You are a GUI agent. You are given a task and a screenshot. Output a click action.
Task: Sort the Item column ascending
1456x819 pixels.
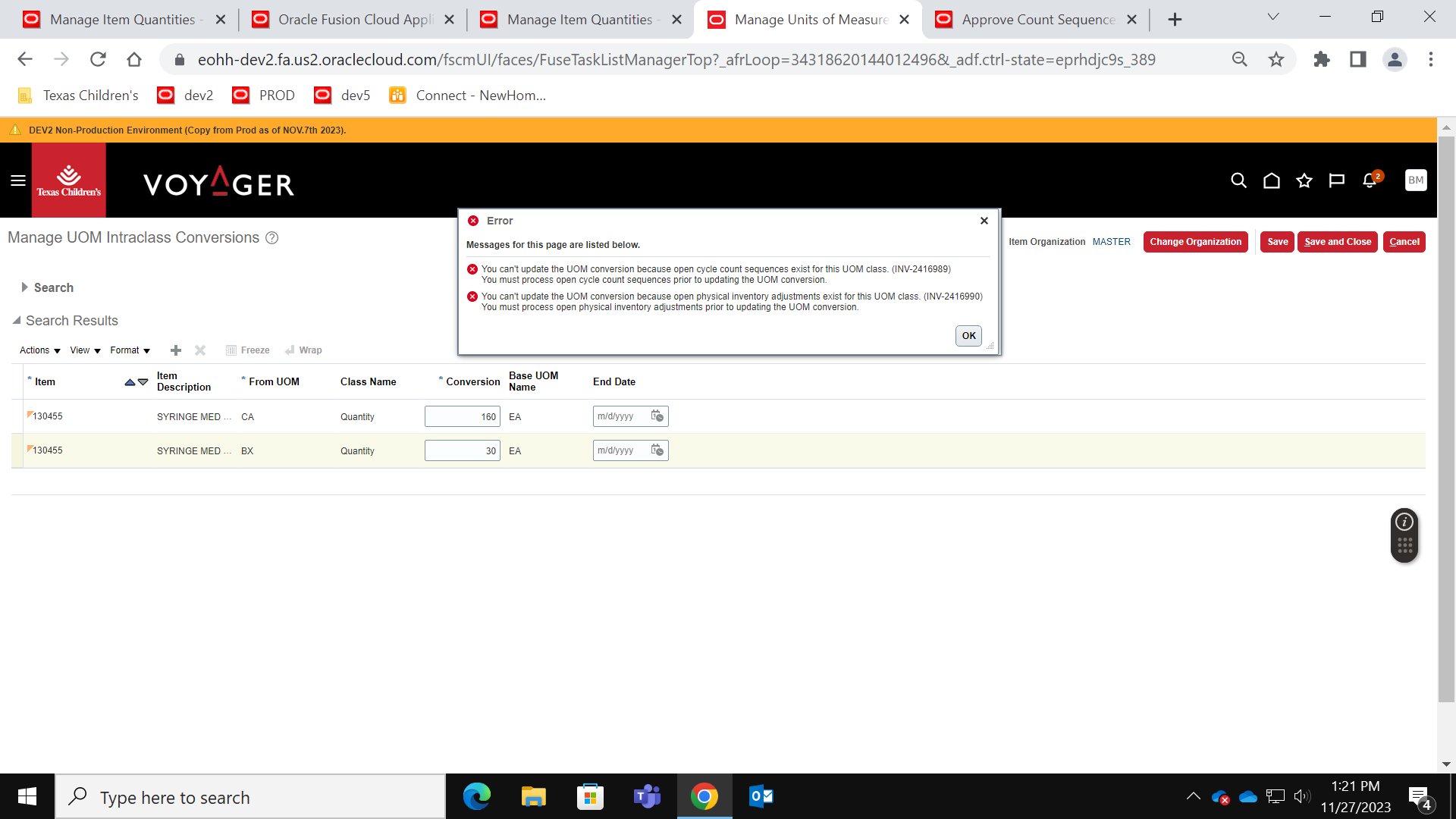[x=129, y=382]
